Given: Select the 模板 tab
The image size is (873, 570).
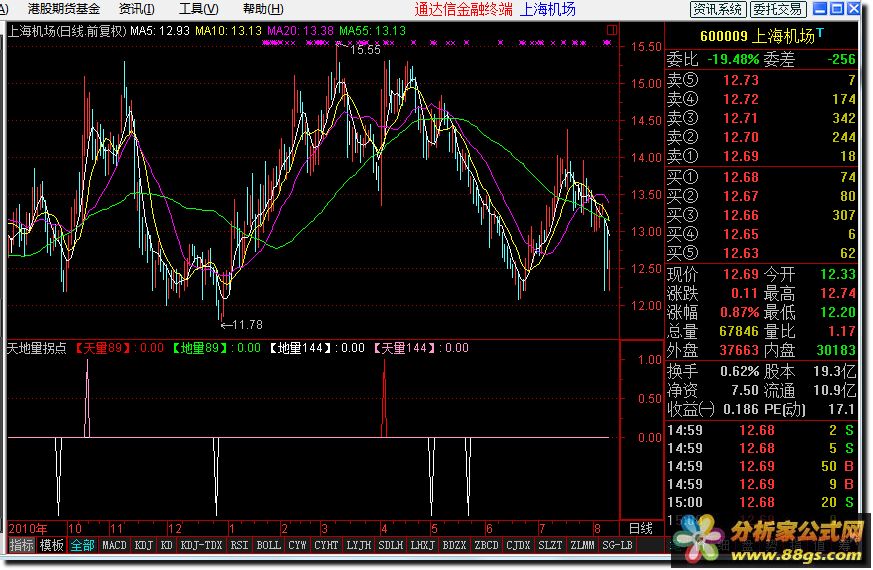Looking at the screenshot, I should click(x=52, y=545).
